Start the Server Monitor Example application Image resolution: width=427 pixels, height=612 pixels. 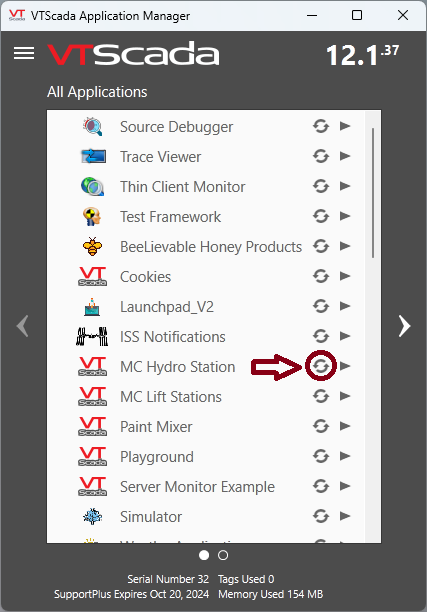(345, 486)
